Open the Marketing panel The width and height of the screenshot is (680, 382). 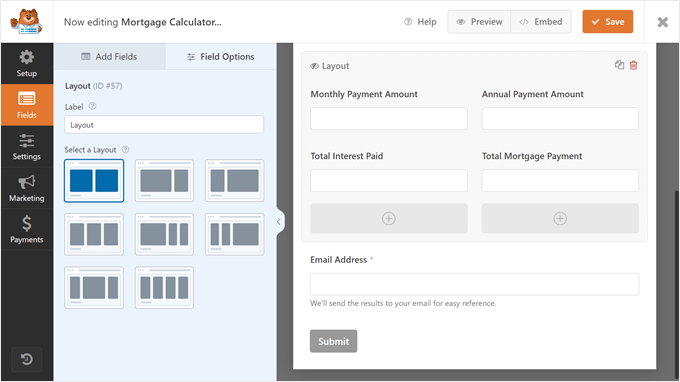pos(26,188)
